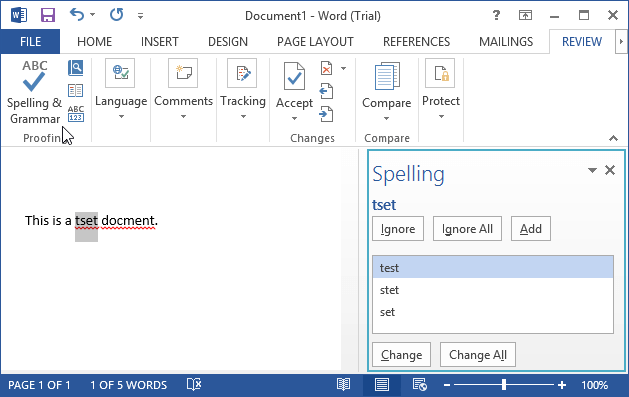This screenshot has width=629, height=397.
Task: Click the Accept change checkmark icon
Action: pyautogui.click(x=294, y=76)
